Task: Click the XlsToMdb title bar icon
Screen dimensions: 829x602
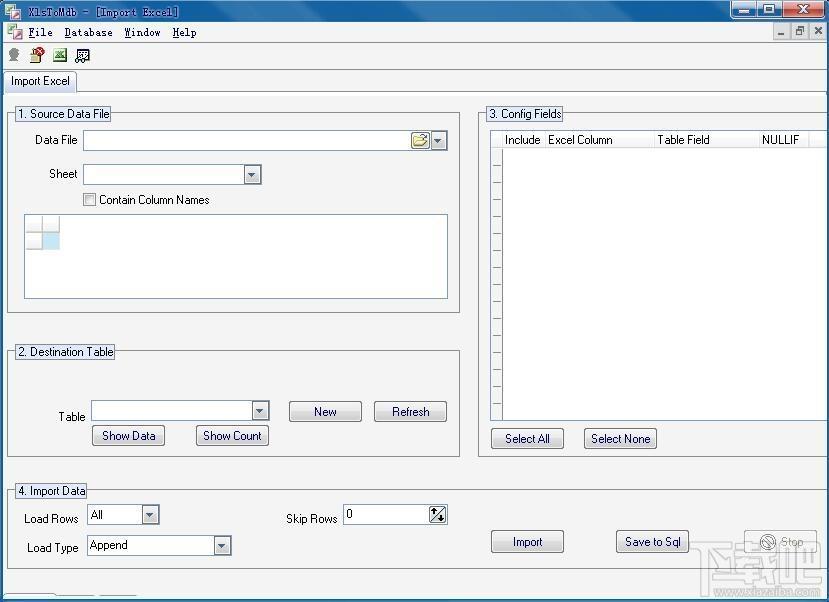Action: (x=13, y=11)
